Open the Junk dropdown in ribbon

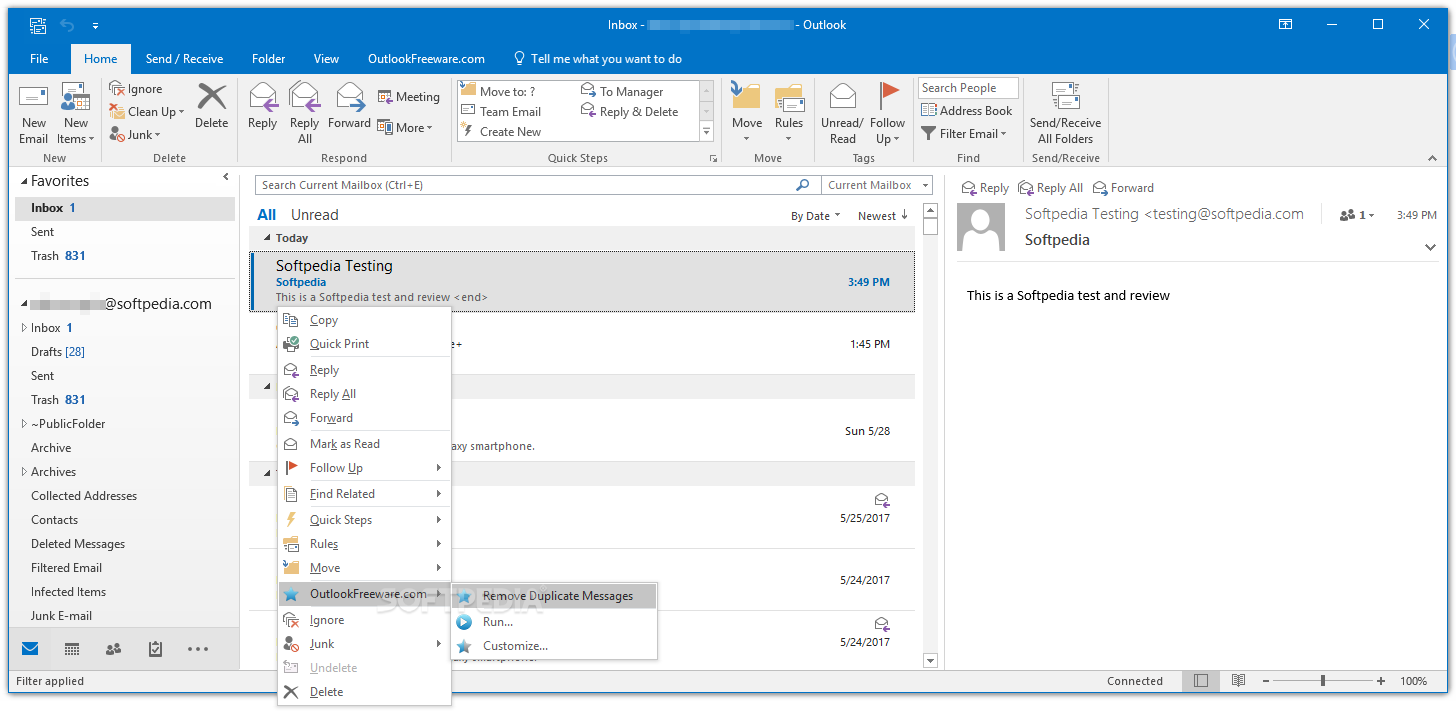135,135
